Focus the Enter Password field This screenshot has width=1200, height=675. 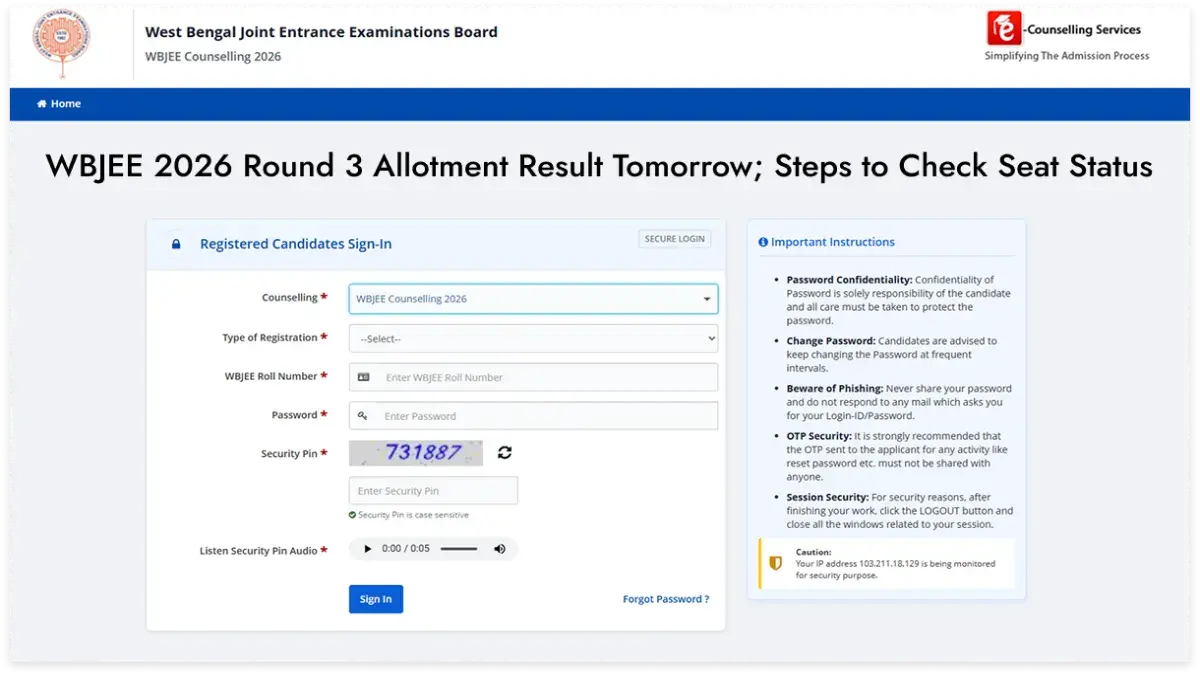tap(533, 416)
